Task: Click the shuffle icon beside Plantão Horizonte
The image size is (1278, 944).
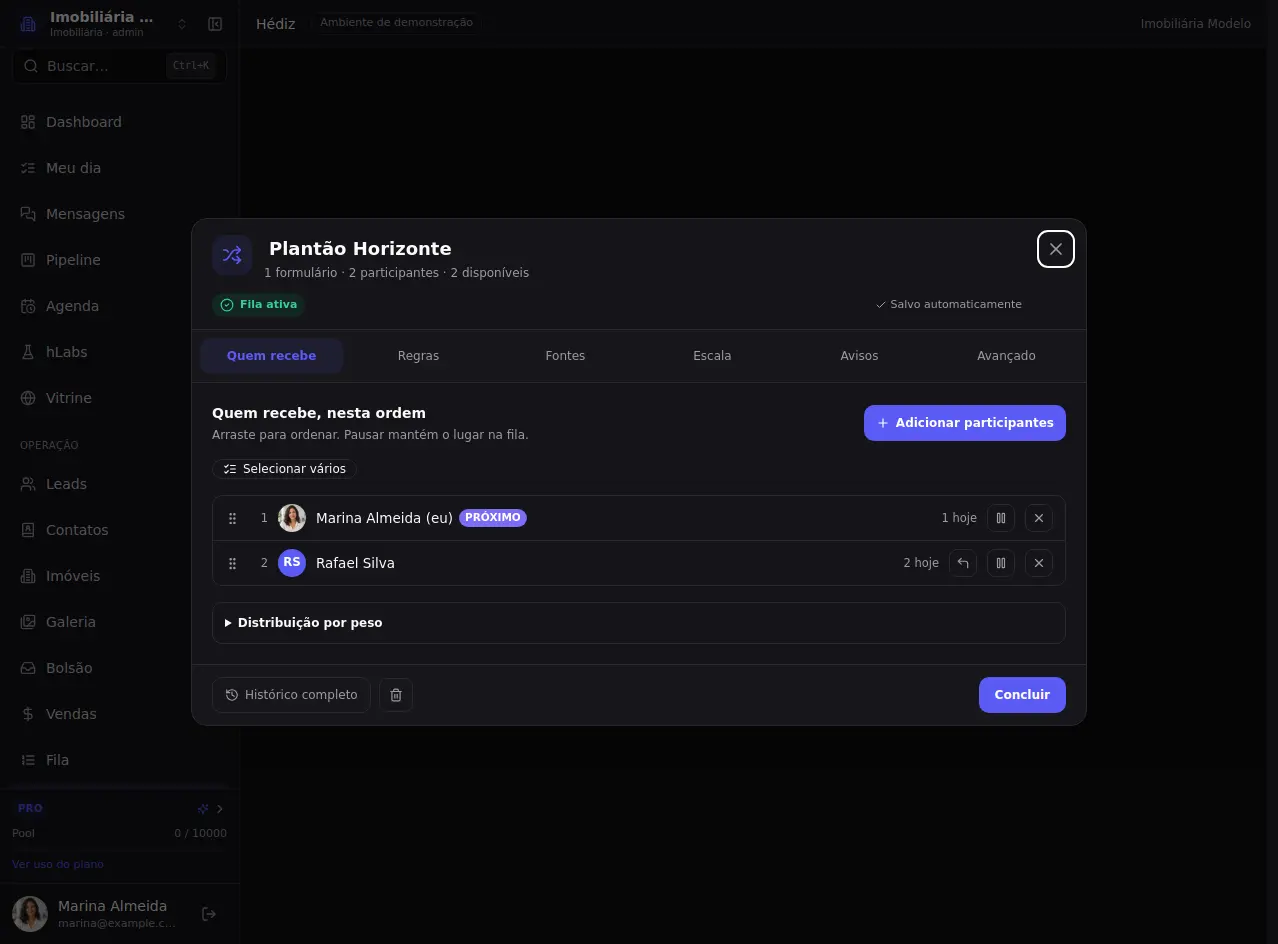Action: 232,255
